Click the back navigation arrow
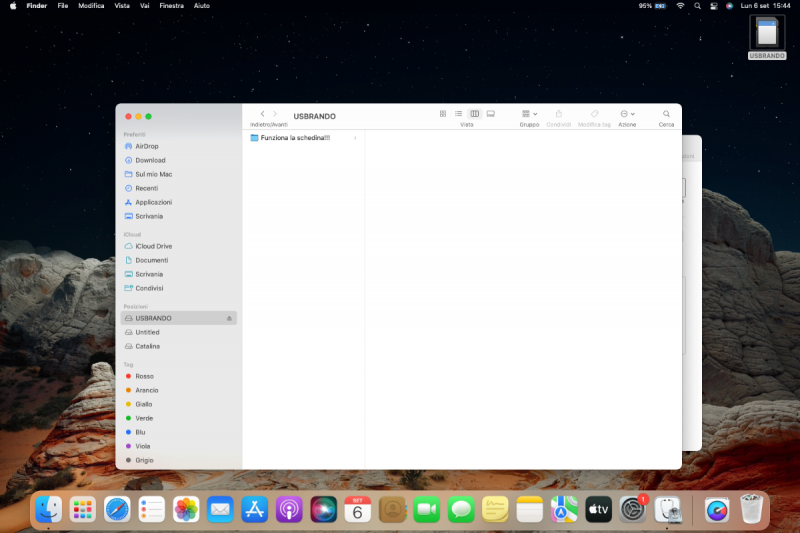 click(262, 114)
